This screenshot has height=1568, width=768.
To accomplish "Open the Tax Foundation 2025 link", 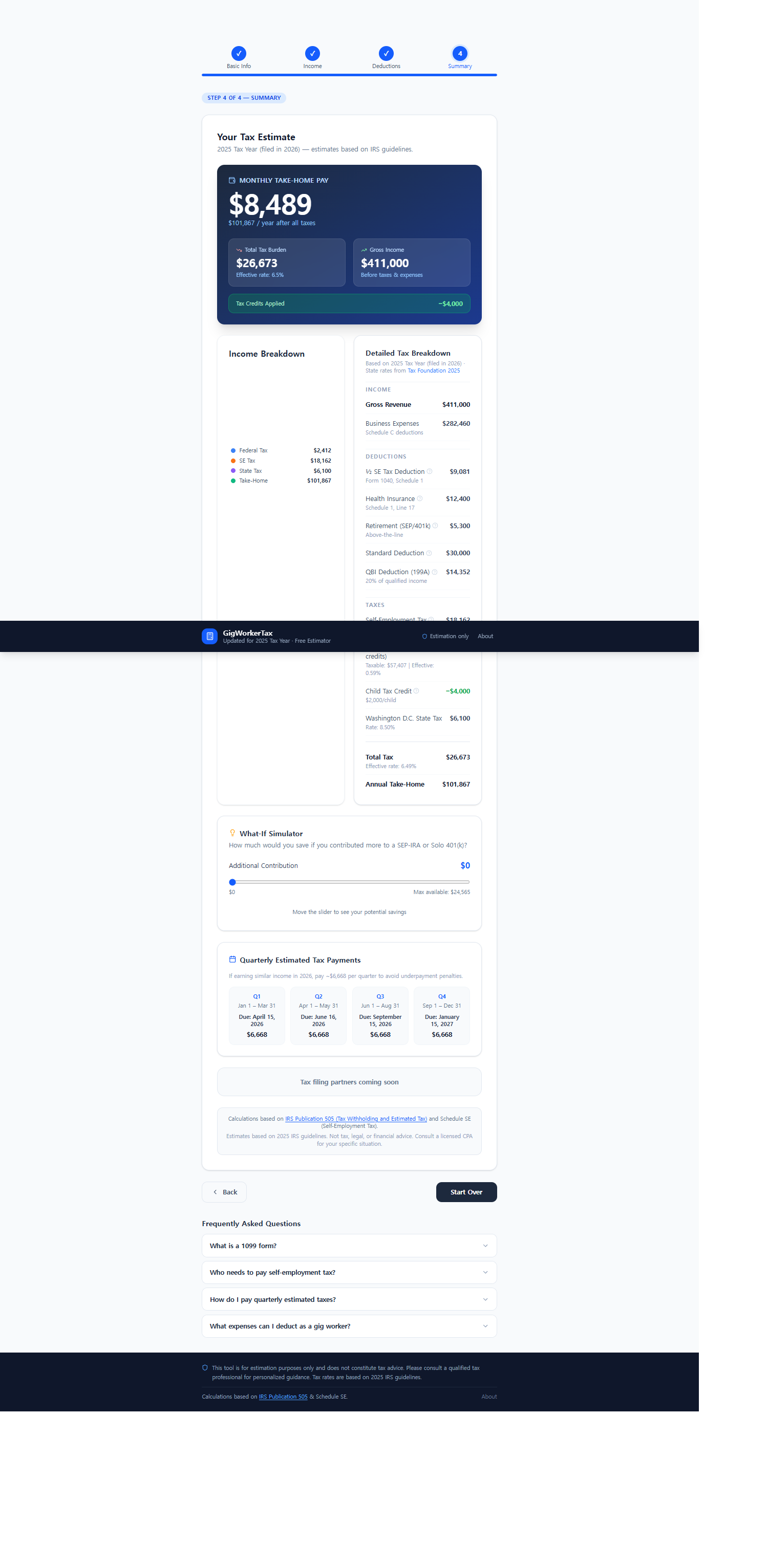I will click(x=434, y=371).
